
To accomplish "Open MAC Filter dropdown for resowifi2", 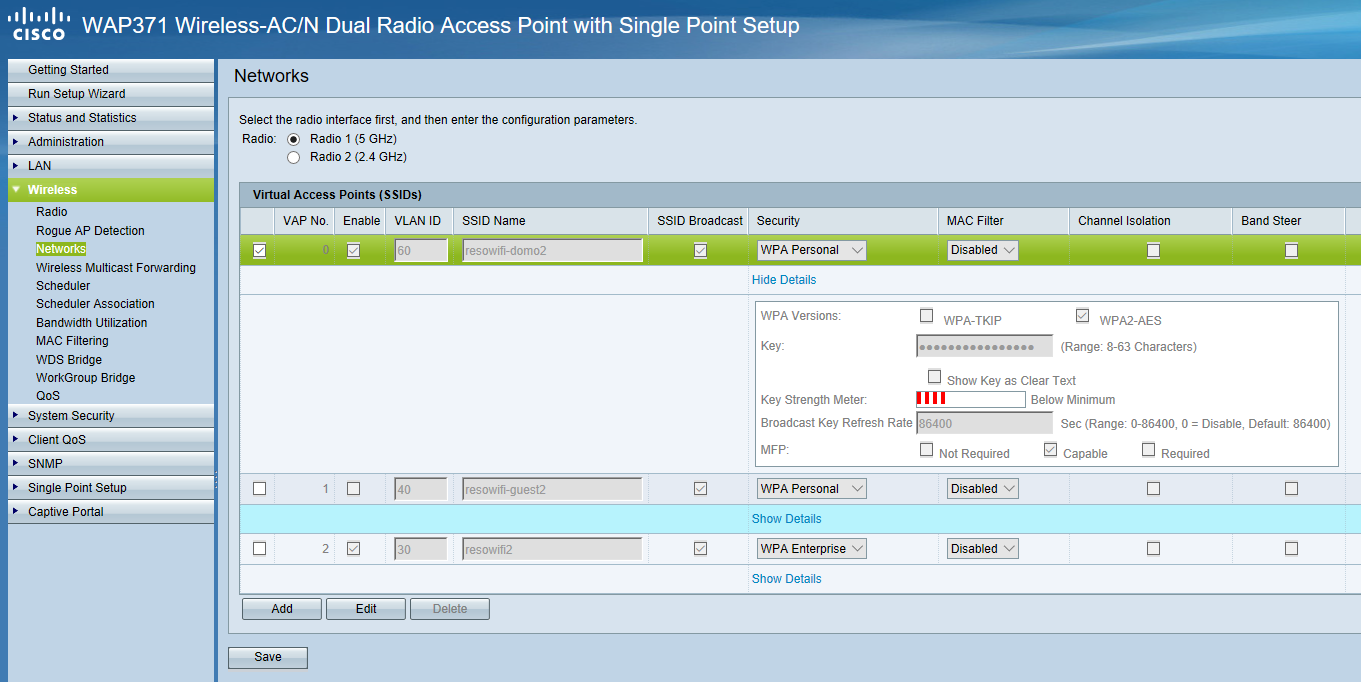I will (x=983, y=549).
